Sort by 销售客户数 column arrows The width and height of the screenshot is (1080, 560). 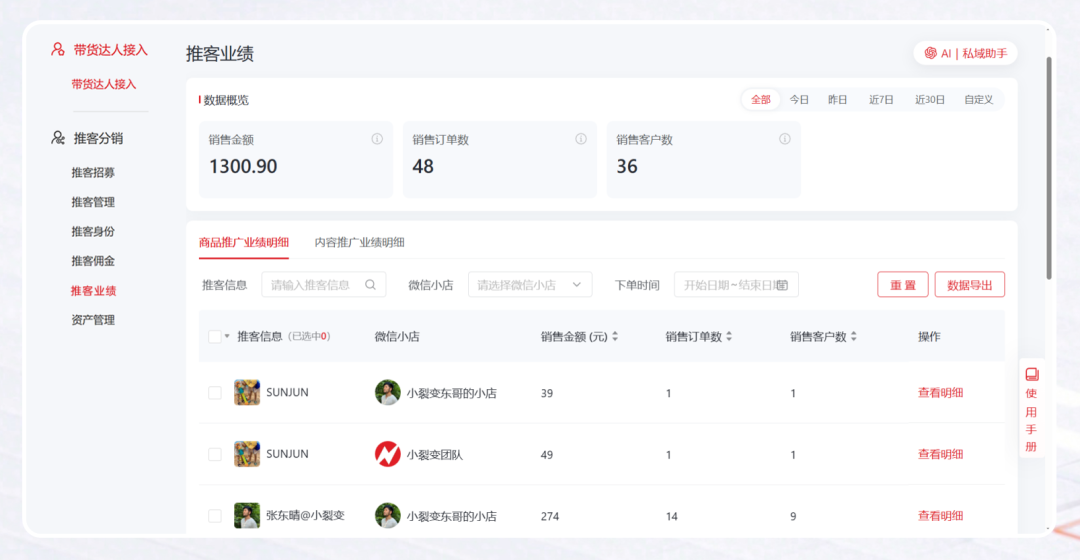(x=853, y=337)
